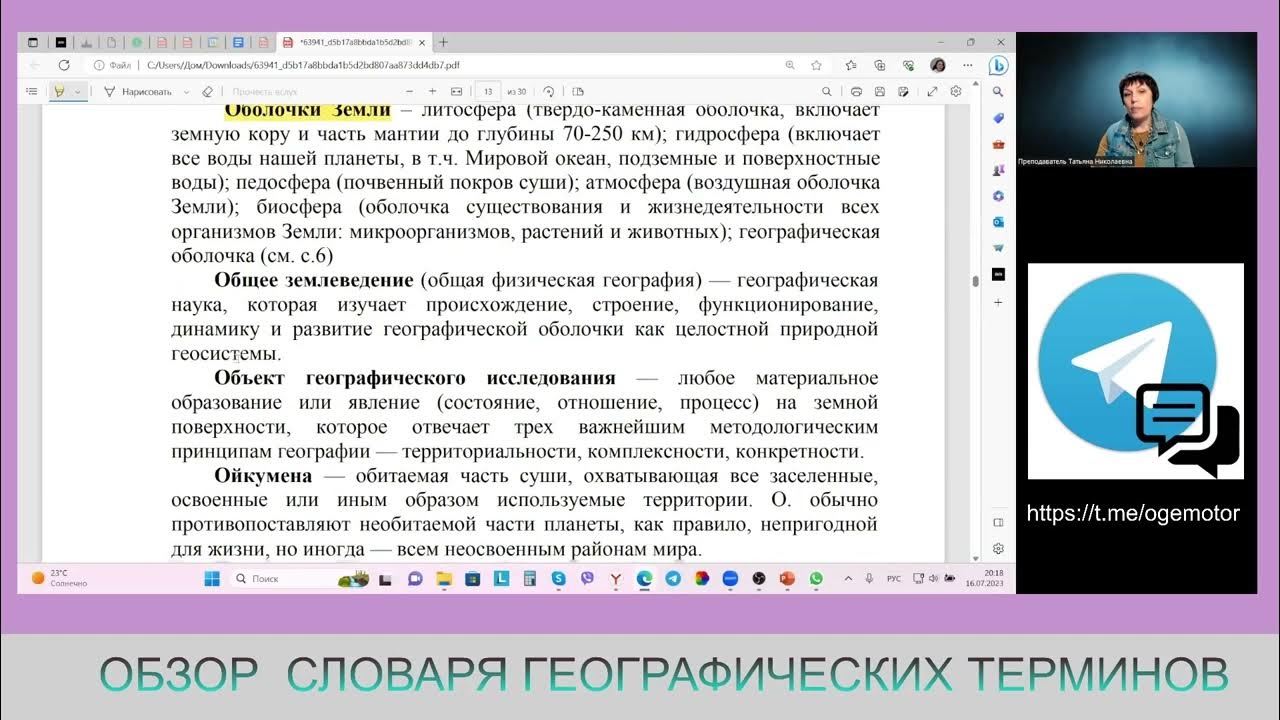
Task: Toggle sidebar visibility at bottom of sidebar
Action: pyautogui.click(x=998, y=522)
